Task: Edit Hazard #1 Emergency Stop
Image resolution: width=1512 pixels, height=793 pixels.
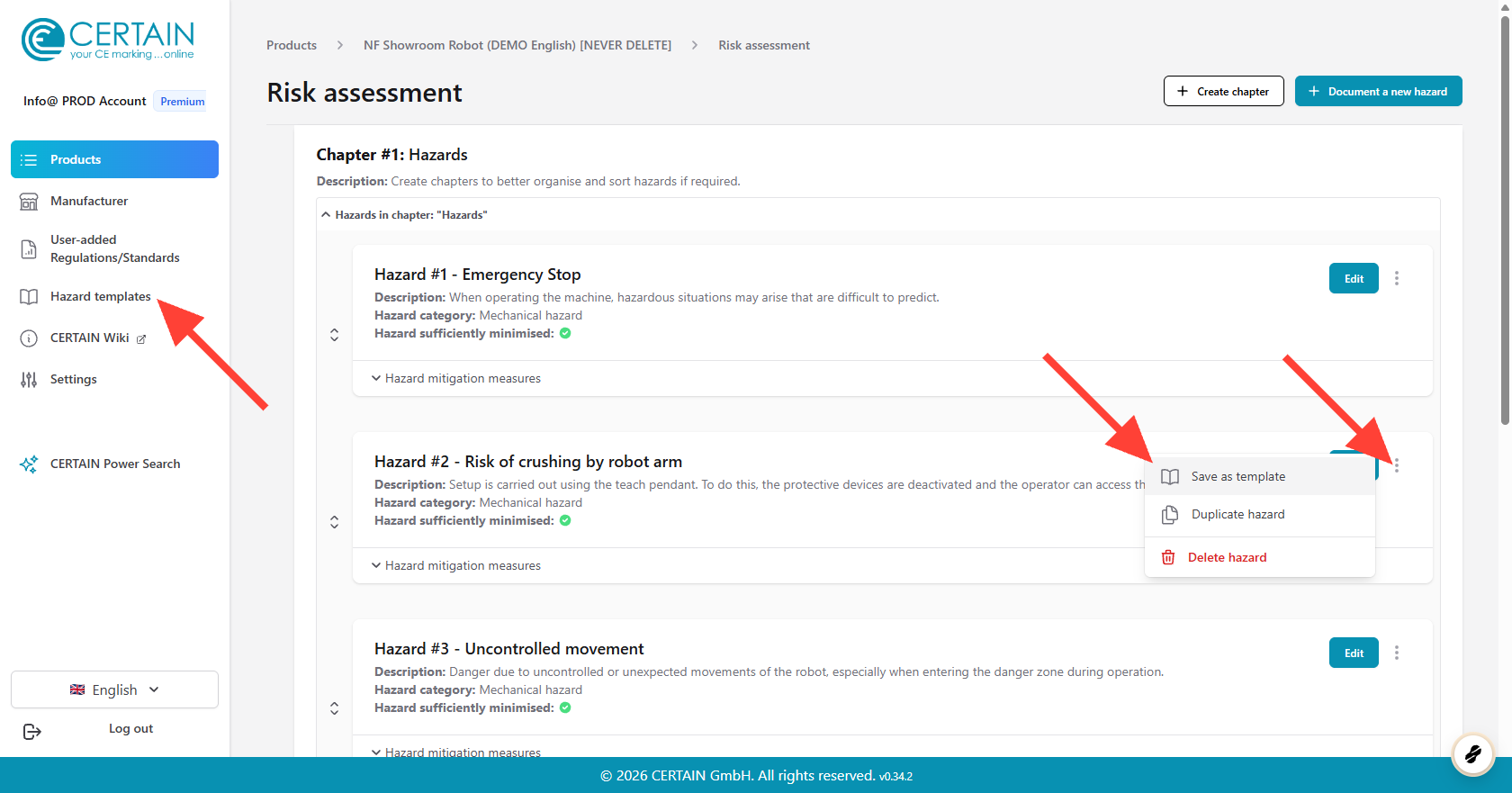Action: point(1354,278)
